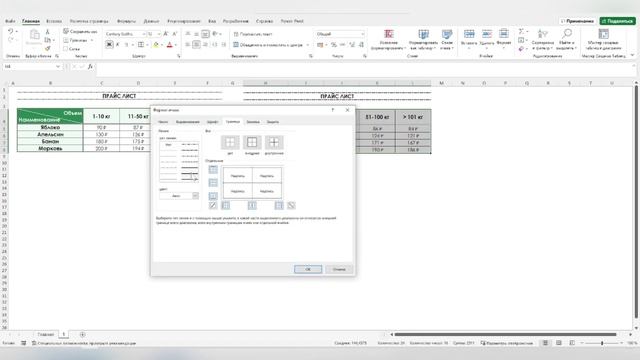Open the 'Файл' menu

[10, 21]
